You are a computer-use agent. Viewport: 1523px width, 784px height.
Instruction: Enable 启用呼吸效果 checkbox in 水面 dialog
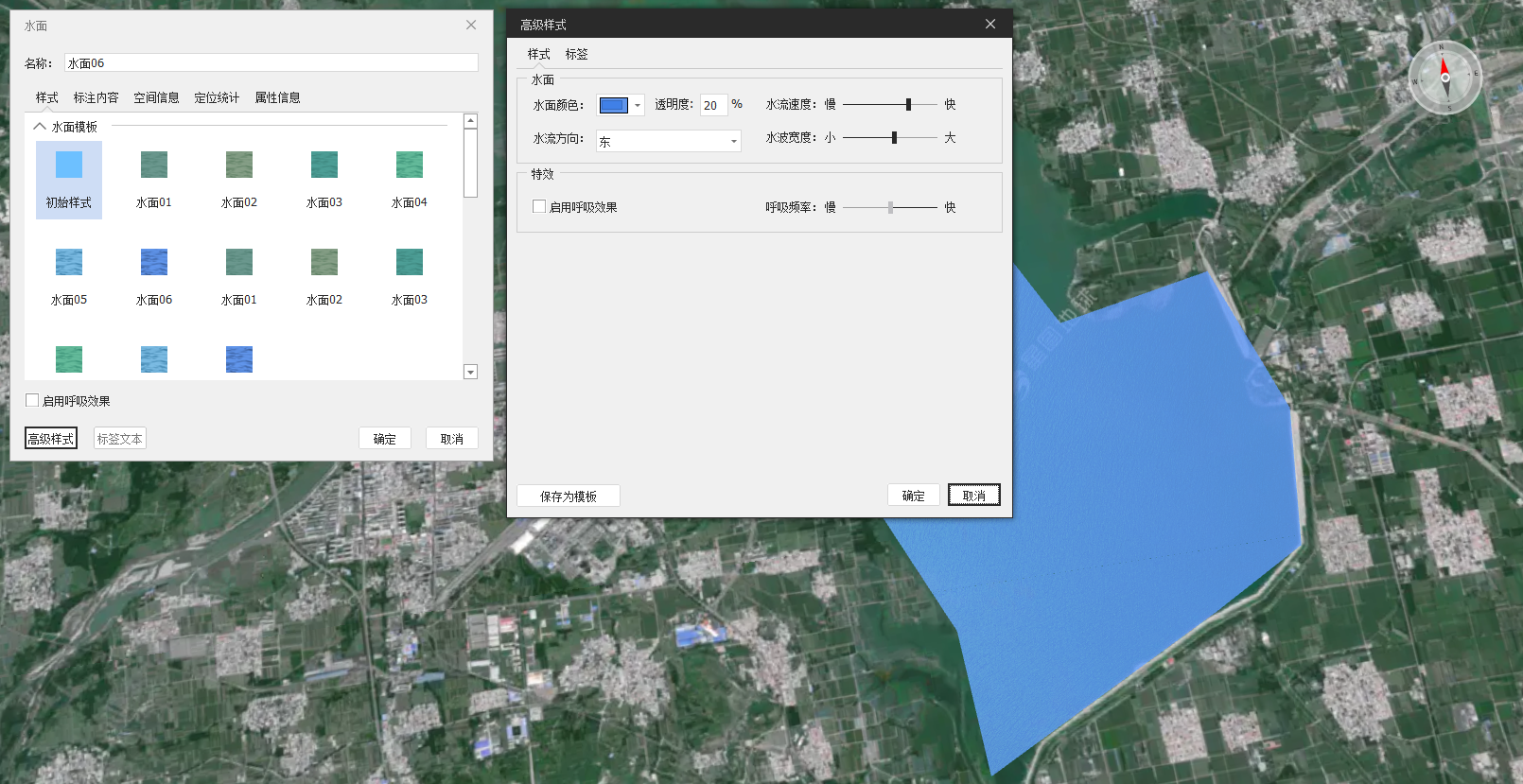coord(32,400)
